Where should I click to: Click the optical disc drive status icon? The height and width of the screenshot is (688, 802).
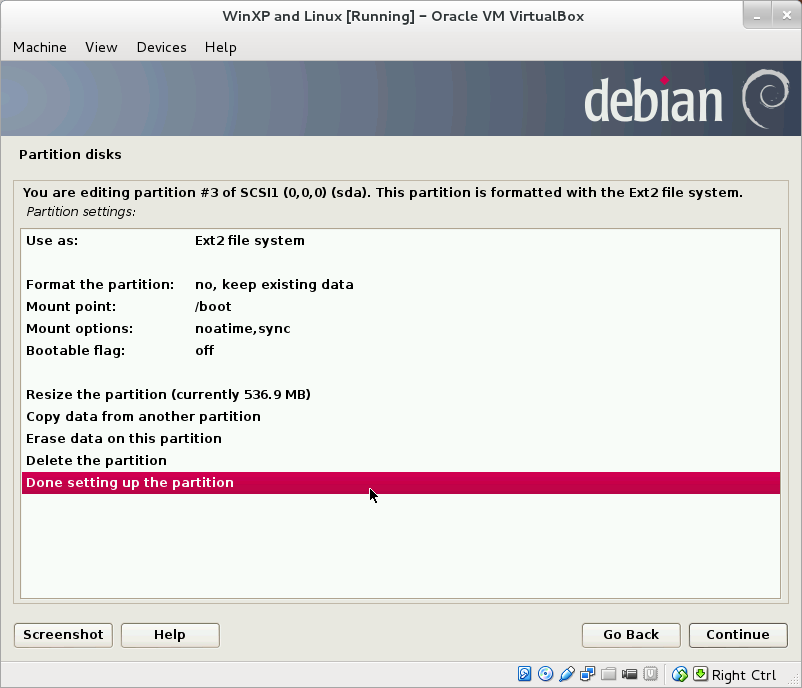[x=544, y=675]
